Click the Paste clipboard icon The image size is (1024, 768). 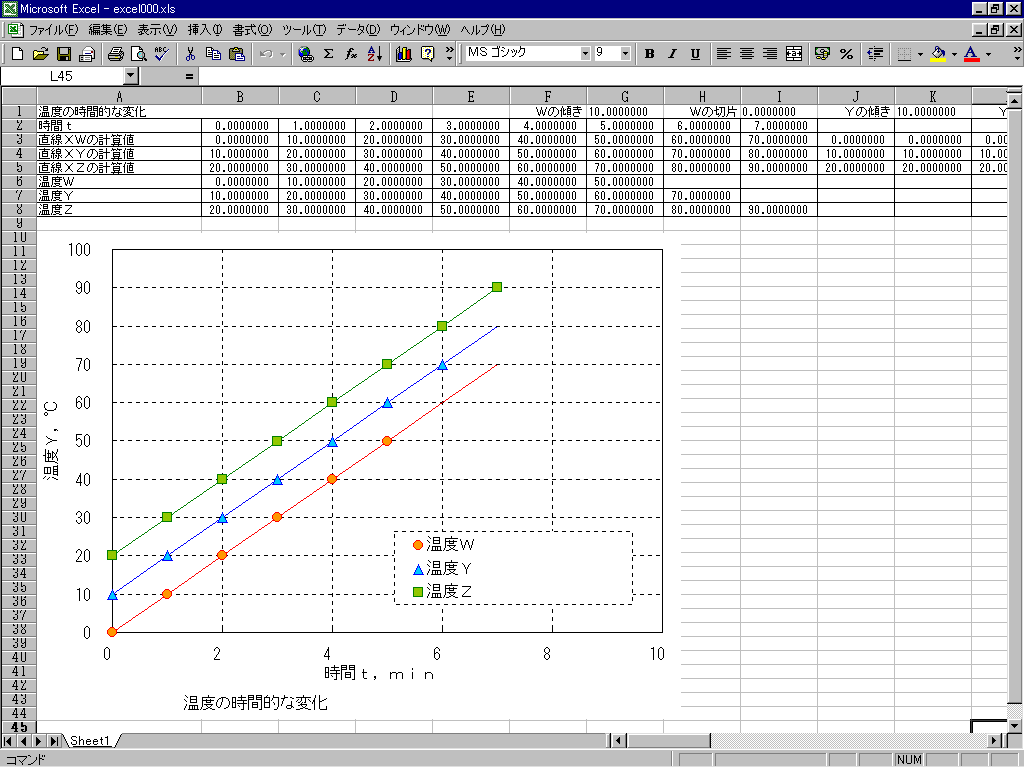click(236, 54)
